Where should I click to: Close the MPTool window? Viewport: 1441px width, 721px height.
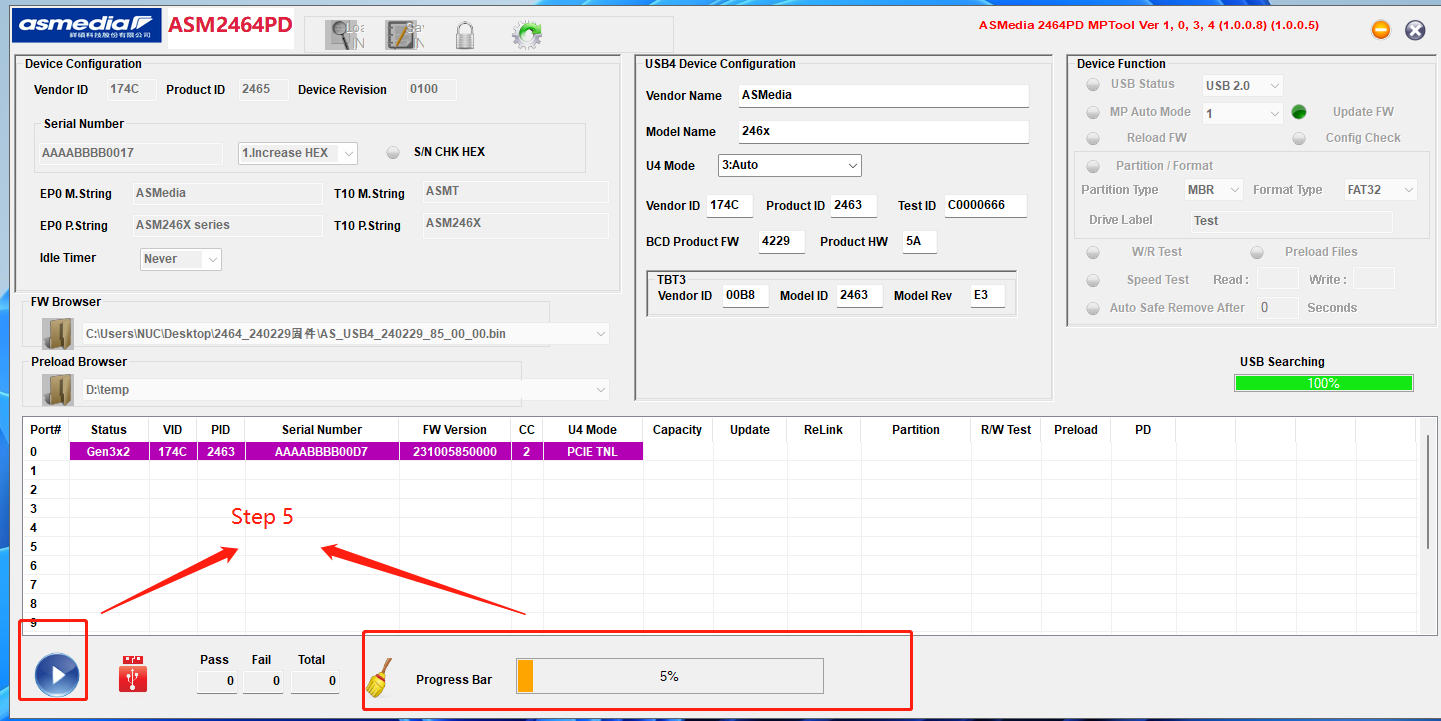click(x=1415, y=30)
